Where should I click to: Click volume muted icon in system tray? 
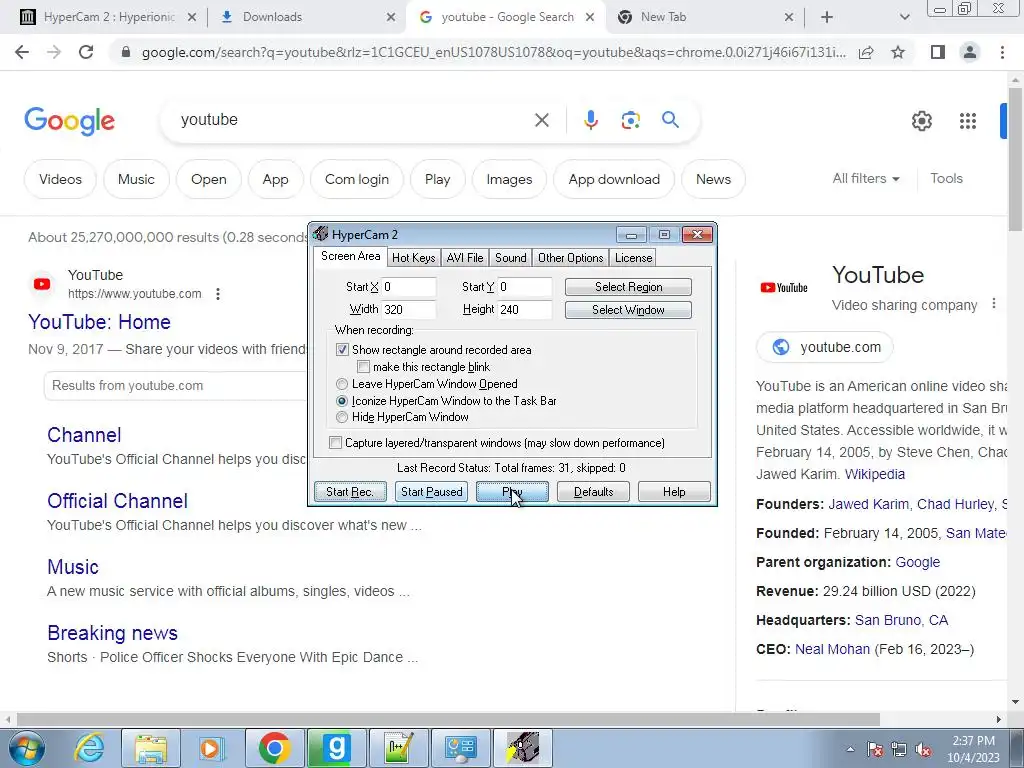[923, 750]
